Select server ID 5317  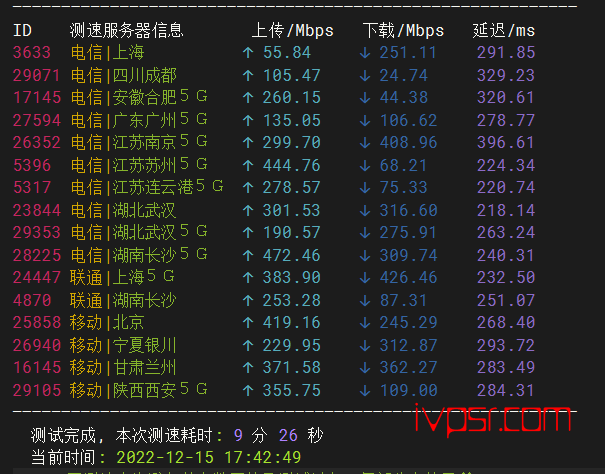(32, 188)
